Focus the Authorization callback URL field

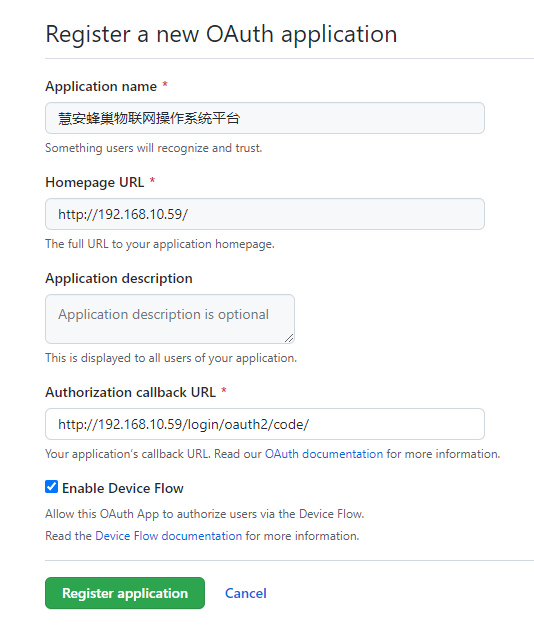pos(265,424)
